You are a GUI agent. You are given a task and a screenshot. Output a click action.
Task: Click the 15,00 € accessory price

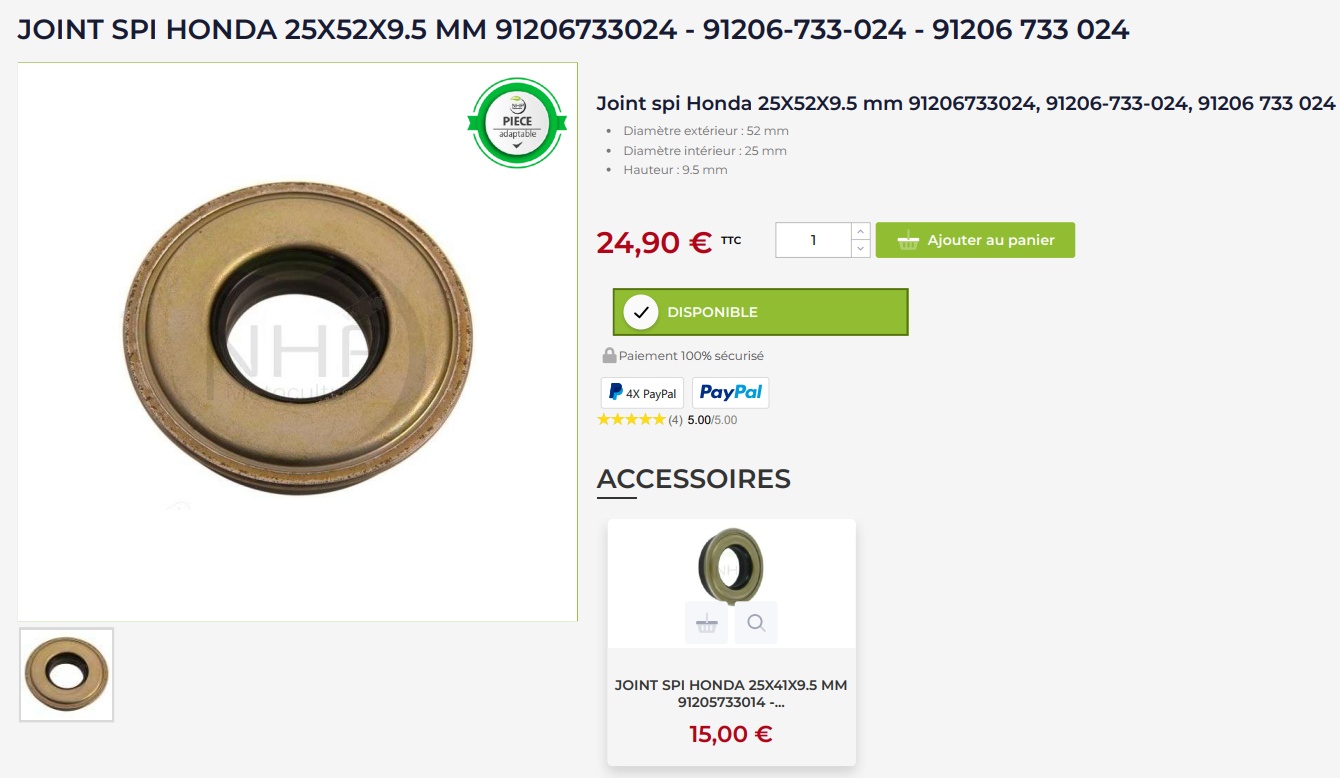pos(731,734)
